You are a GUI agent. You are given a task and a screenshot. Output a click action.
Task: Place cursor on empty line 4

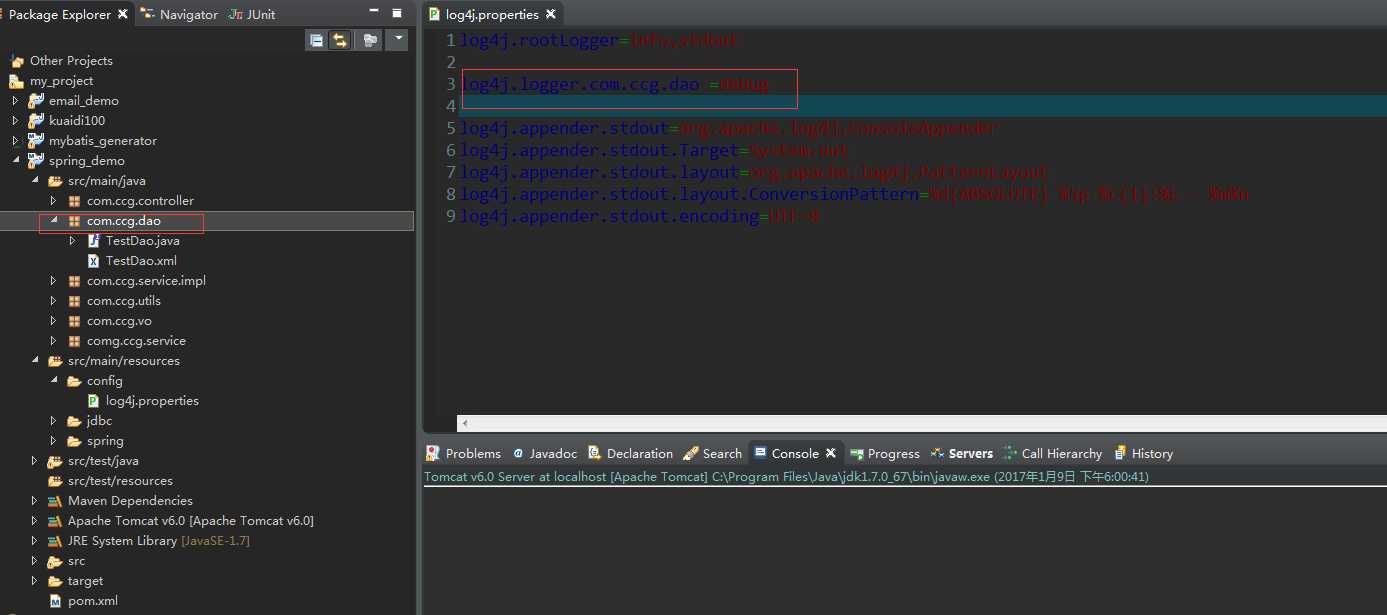(922, 106)
